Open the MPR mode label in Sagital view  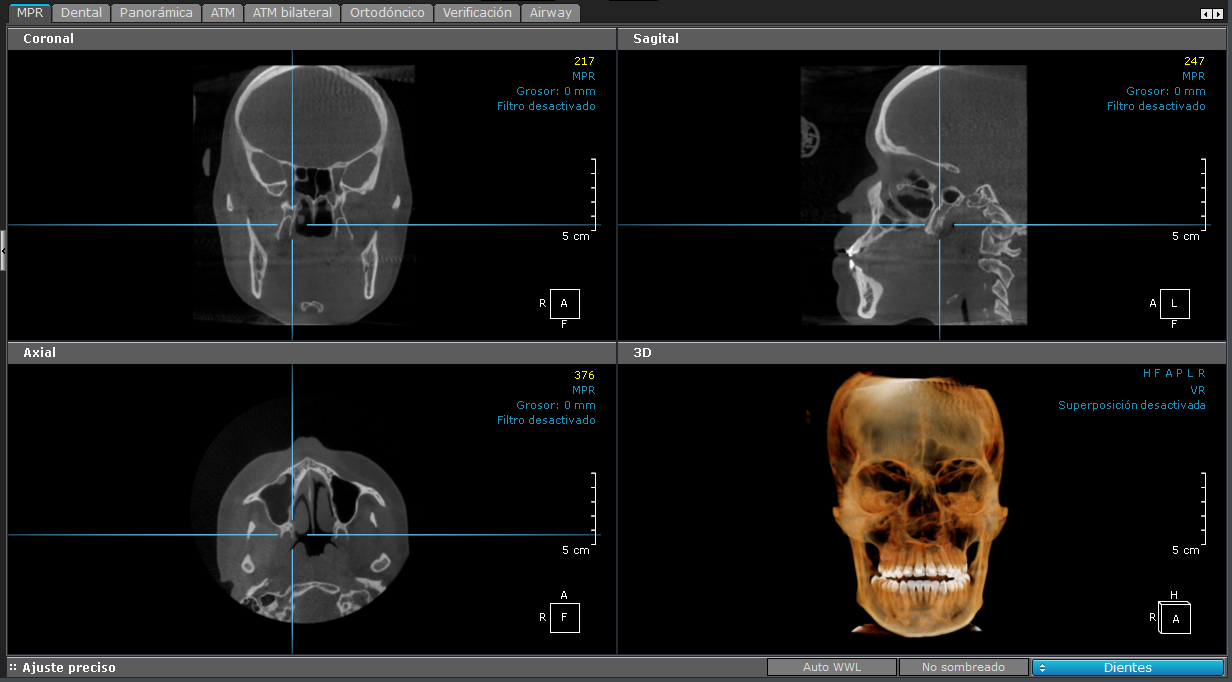pos(1193,76)
